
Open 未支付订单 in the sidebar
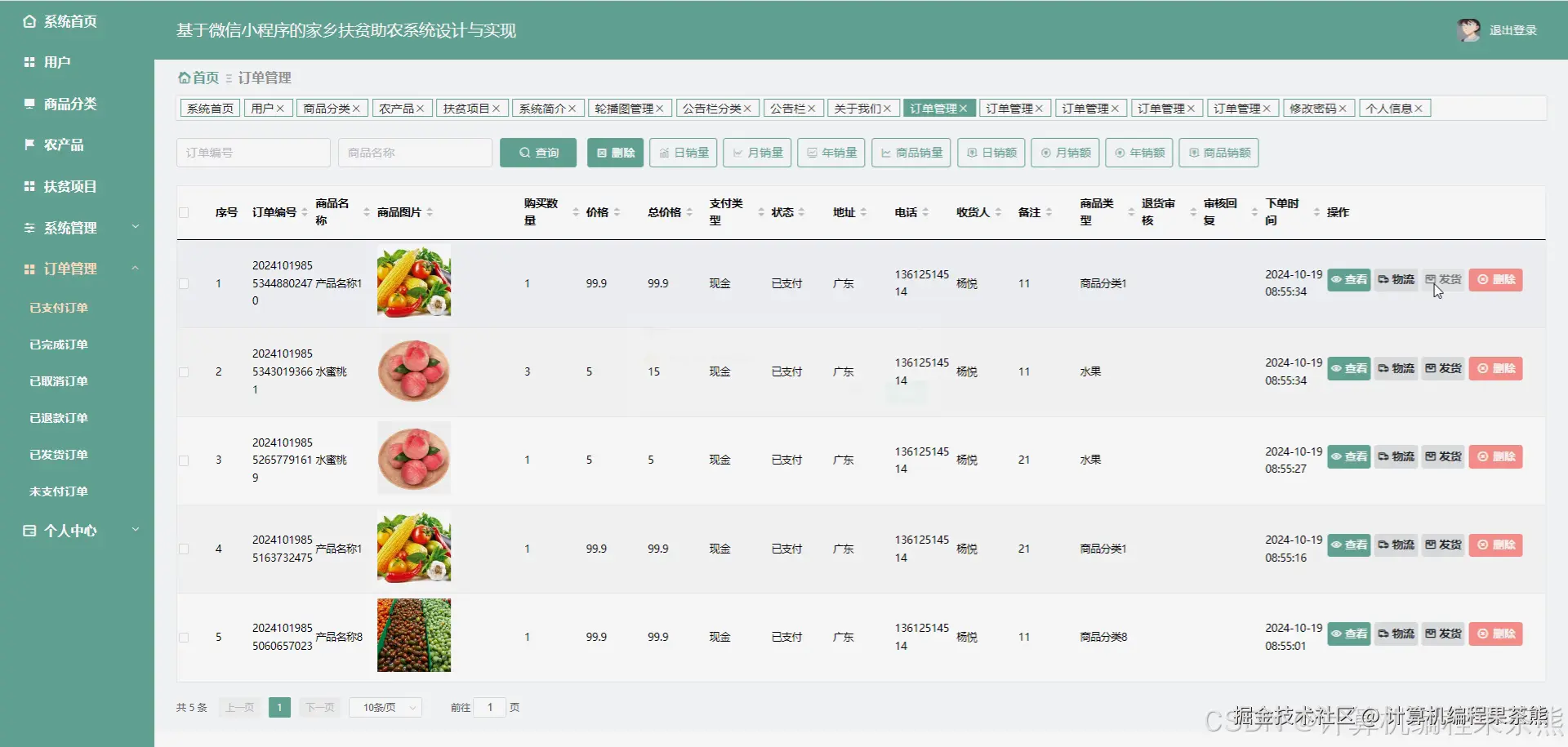pyautogui.click(x=59, y=491)
